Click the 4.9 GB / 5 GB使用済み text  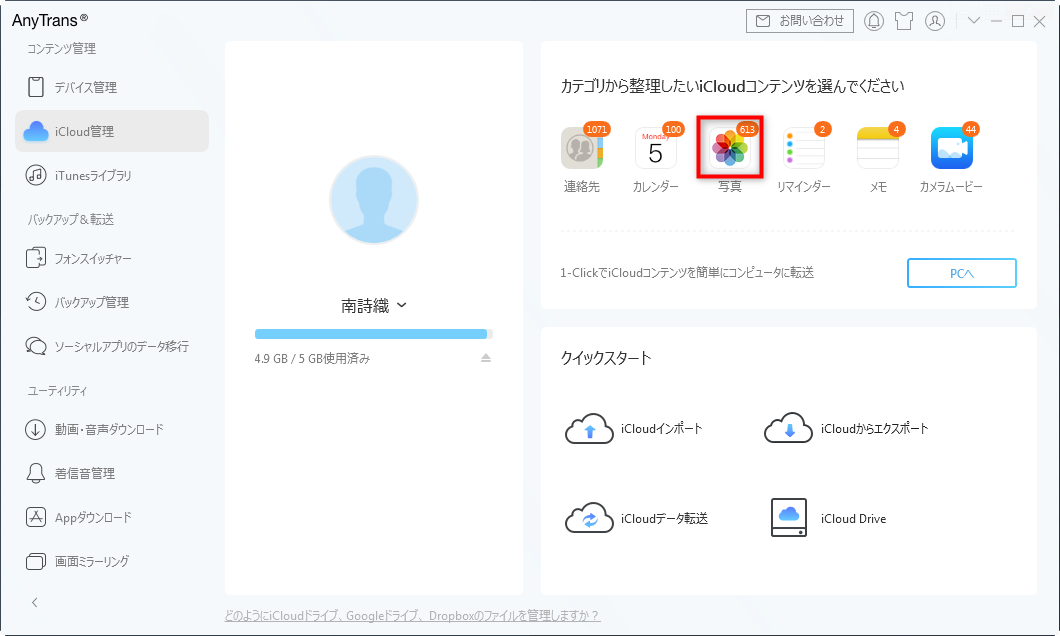click(x=312, y=358)
